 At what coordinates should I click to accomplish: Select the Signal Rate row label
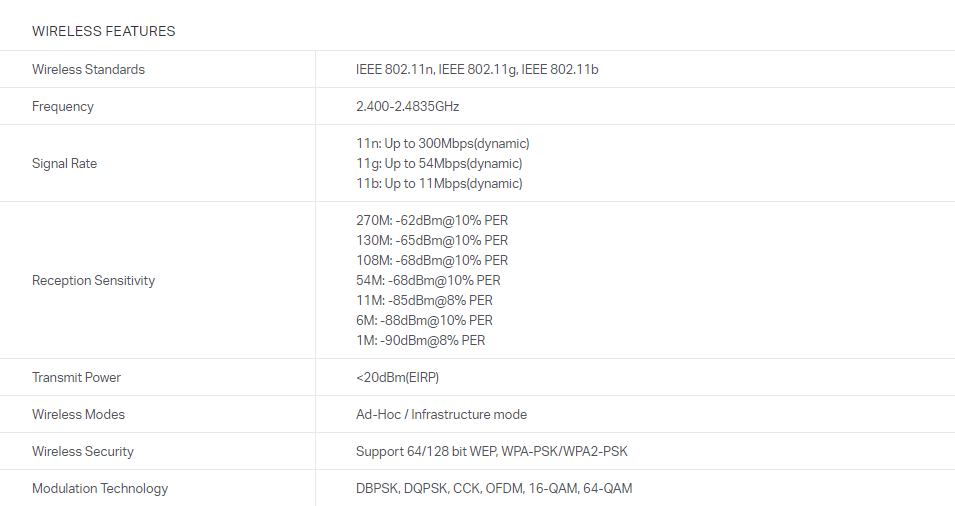(64, 163)
